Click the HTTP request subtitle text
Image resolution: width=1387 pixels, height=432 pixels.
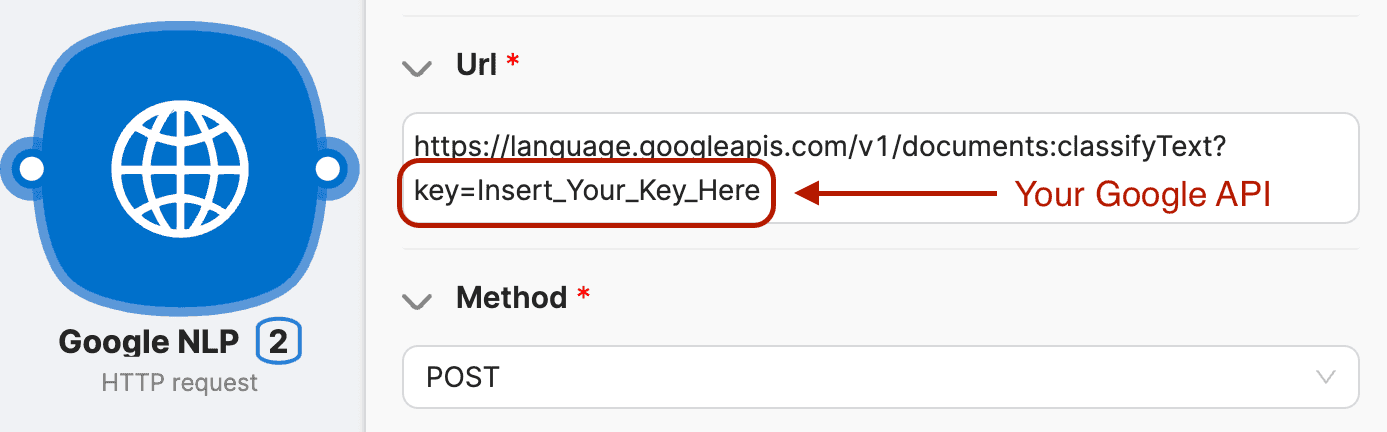pos(180,383)
